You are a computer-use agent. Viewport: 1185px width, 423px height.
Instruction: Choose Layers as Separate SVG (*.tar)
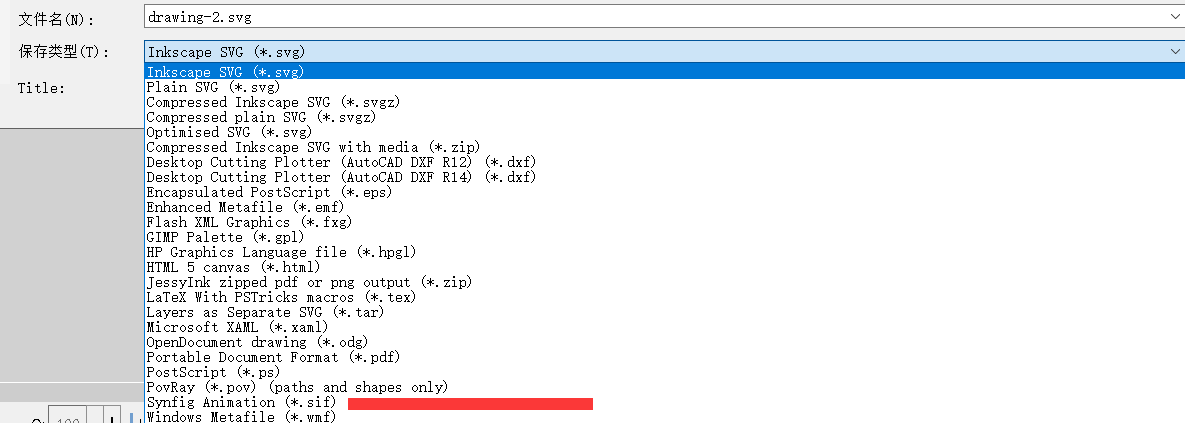(265, 312)
